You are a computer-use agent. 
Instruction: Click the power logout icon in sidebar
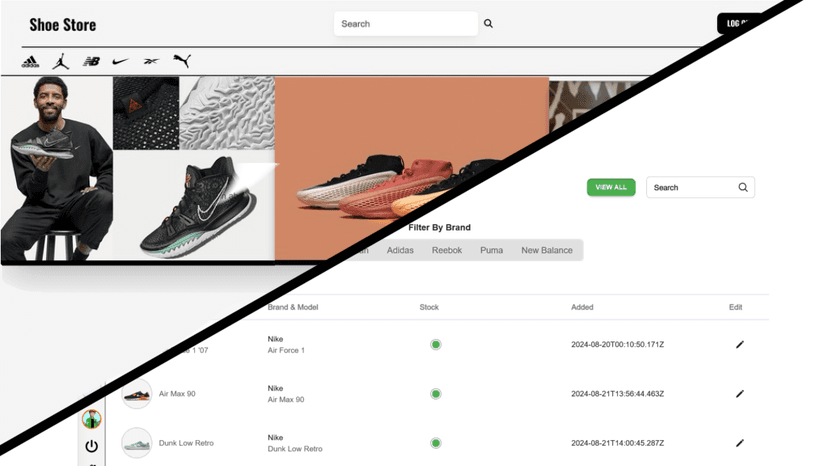91,446
